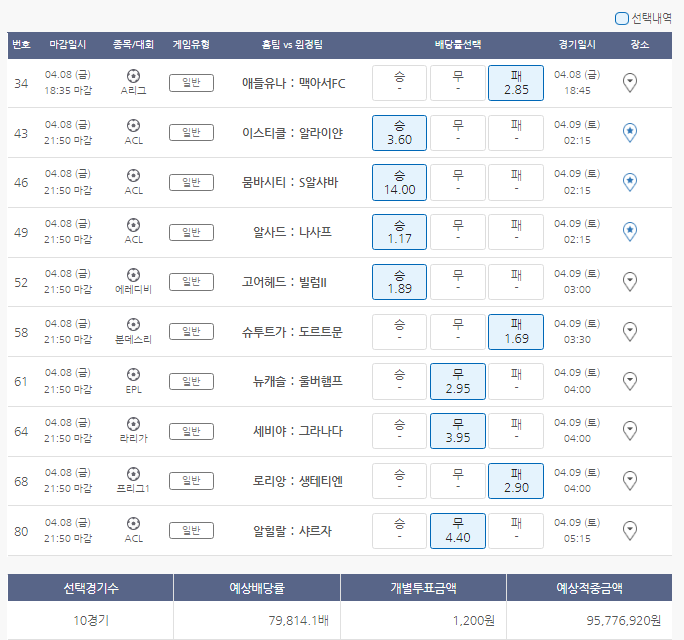
Task: Deselect 승 1.89 for 고어헤드 vs 빌럼II
Action: click(x=399, y=282)
